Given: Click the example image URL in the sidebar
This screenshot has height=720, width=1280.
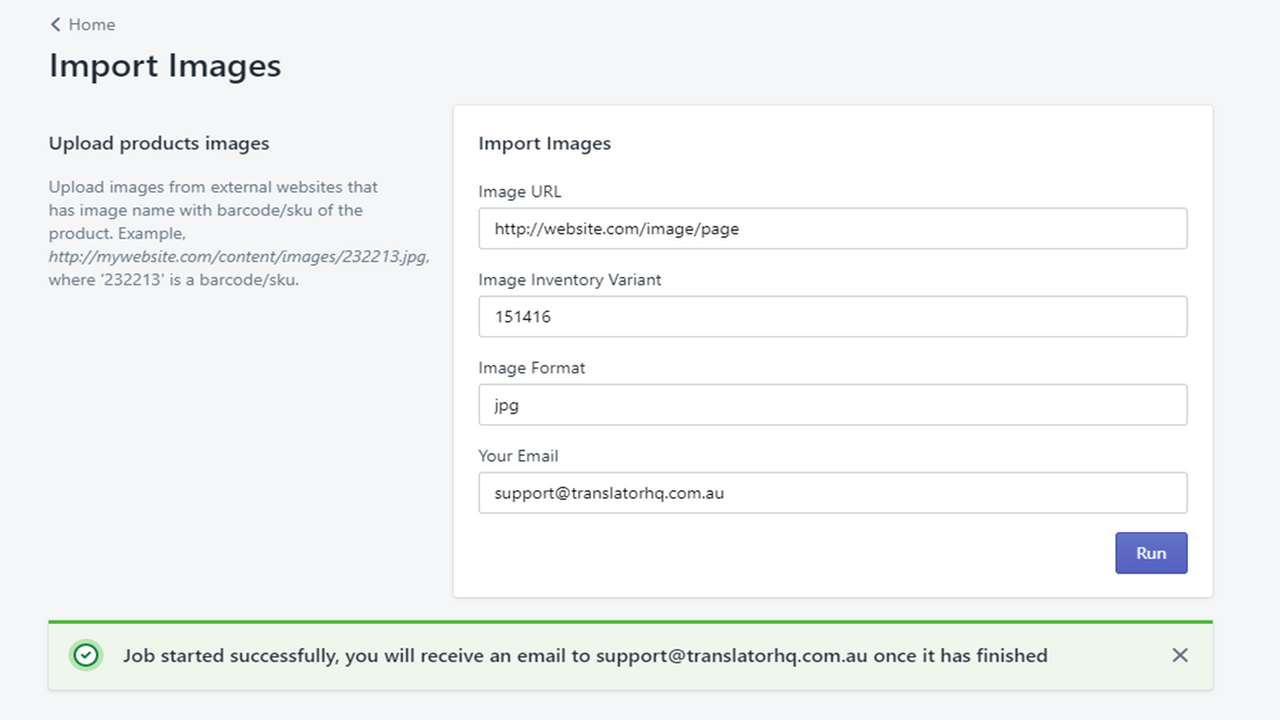Looking at the screenshot, I should (x=237, y=256).
